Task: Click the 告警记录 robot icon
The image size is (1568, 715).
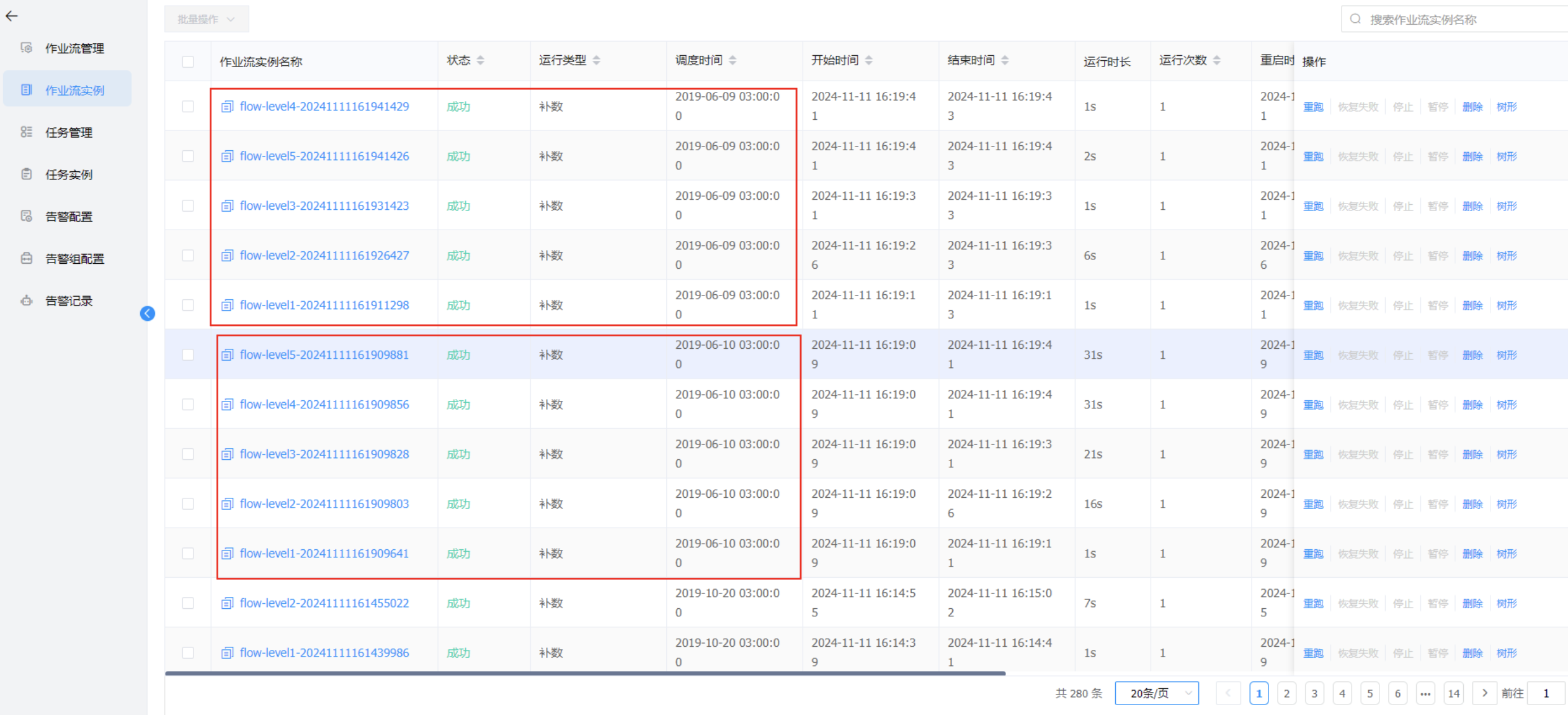Action: click(27, 300)
